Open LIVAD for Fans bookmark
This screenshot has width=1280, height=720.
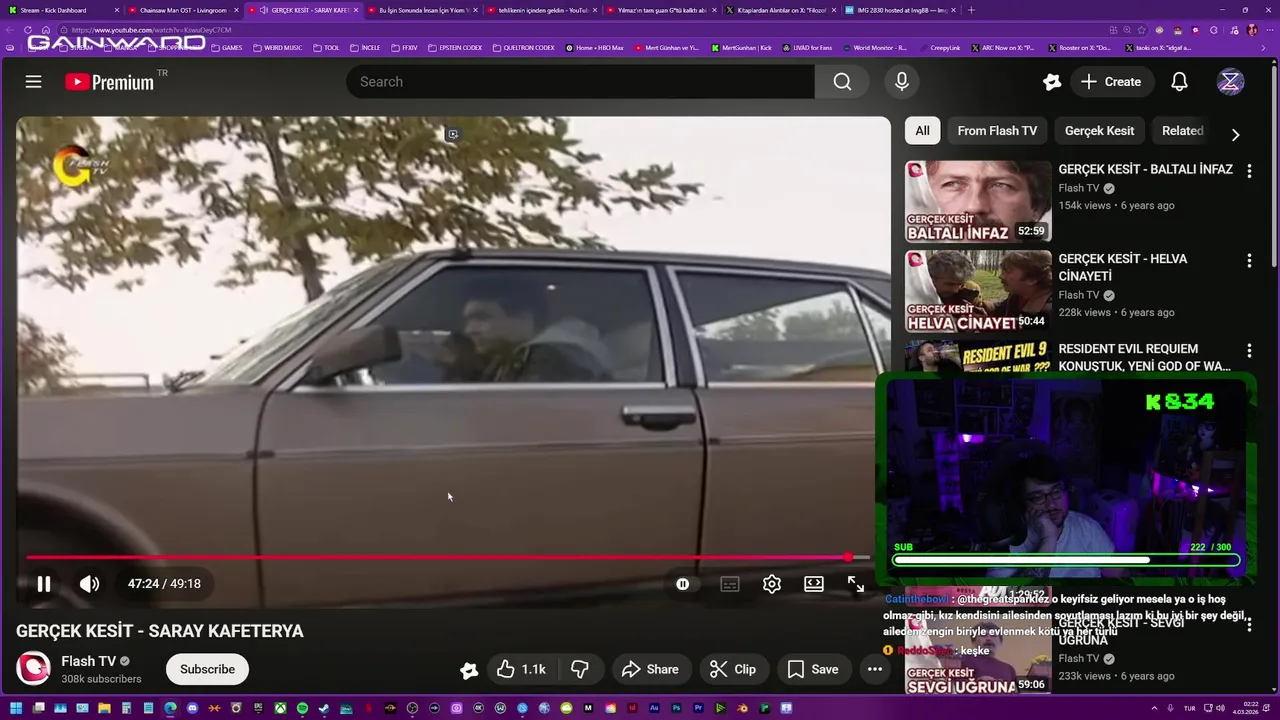[807, 47]
